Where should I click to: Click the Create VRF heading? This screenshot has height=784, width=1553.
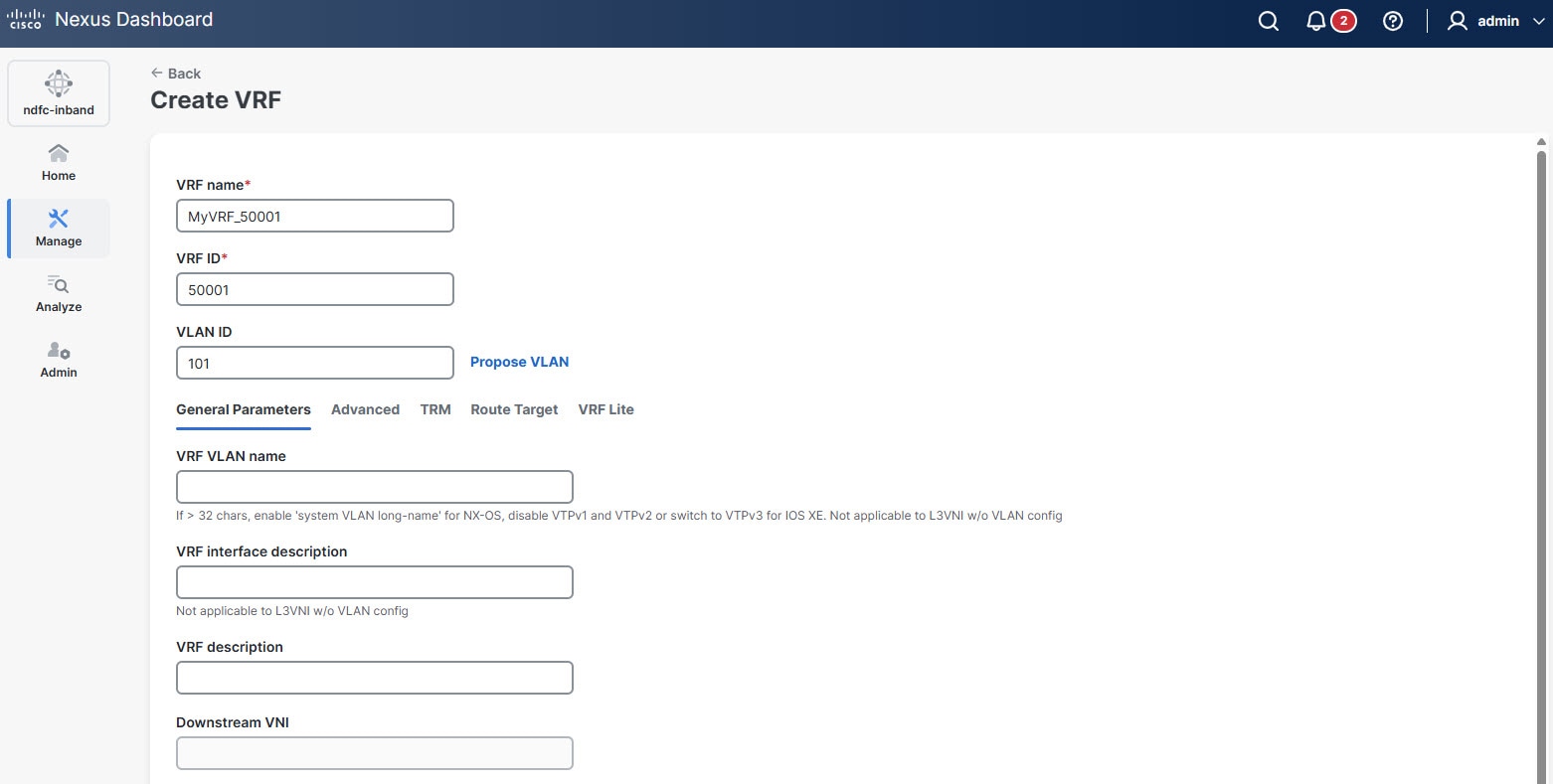pyautogui.click(x=216, y=100)
